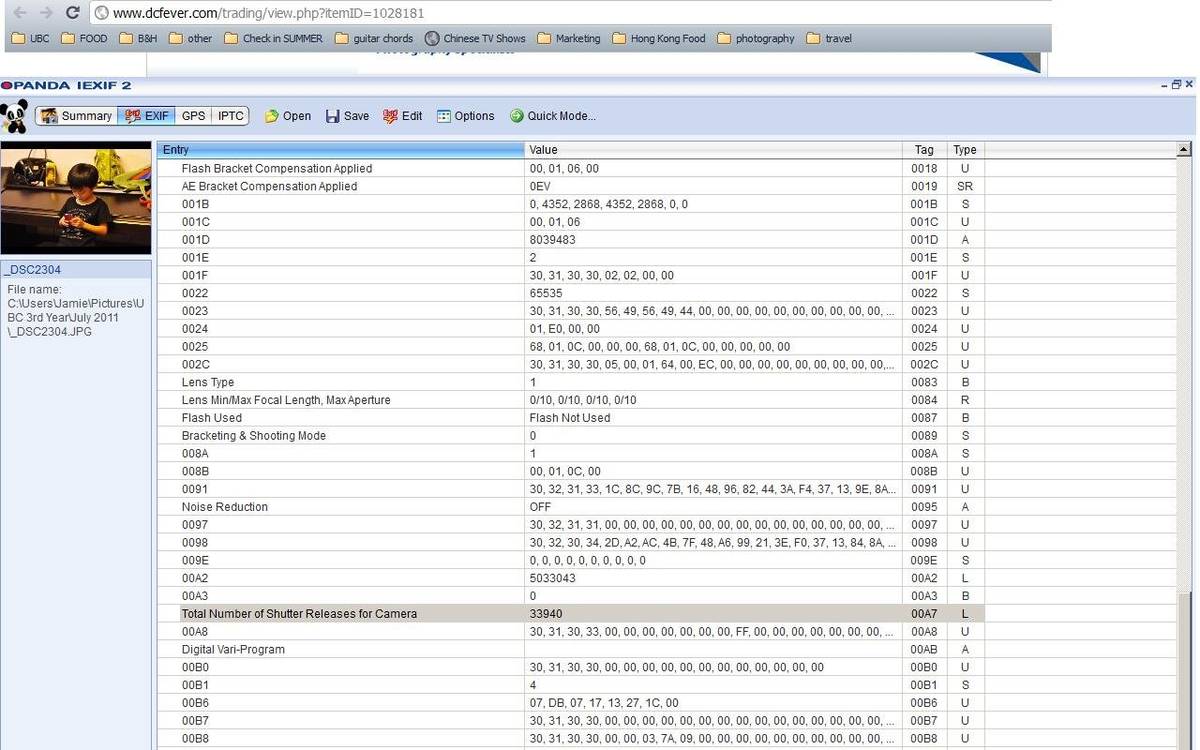
Task: Select Total Number of Shutter Releases row
Action: pyautogui.click(x=570, y=614)
